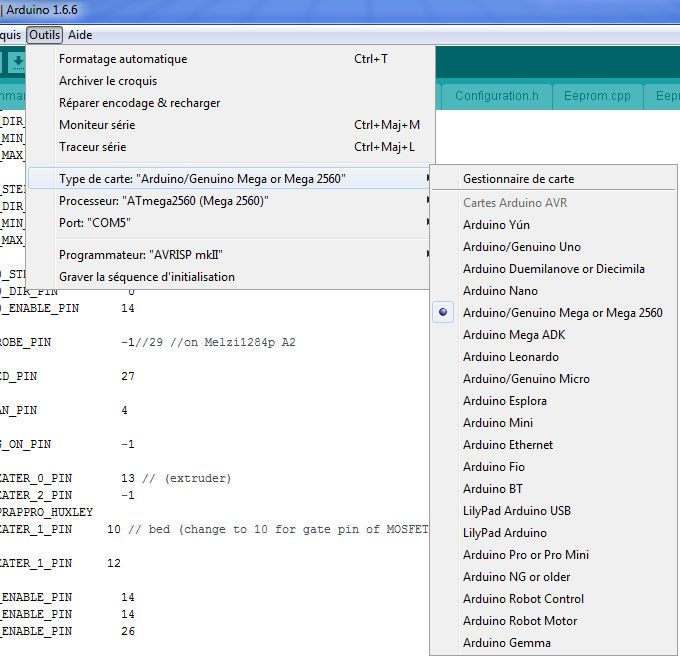
Task: Choose Archiver le croquis
Action: tap(229, 81)
